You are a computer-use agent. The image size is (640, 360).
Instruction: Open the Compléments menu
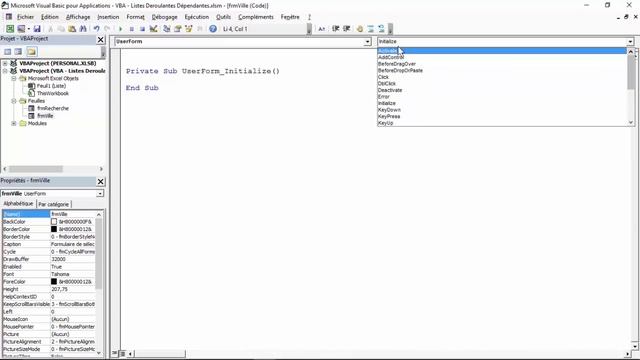pyautogui.click(x=256, y=17)
